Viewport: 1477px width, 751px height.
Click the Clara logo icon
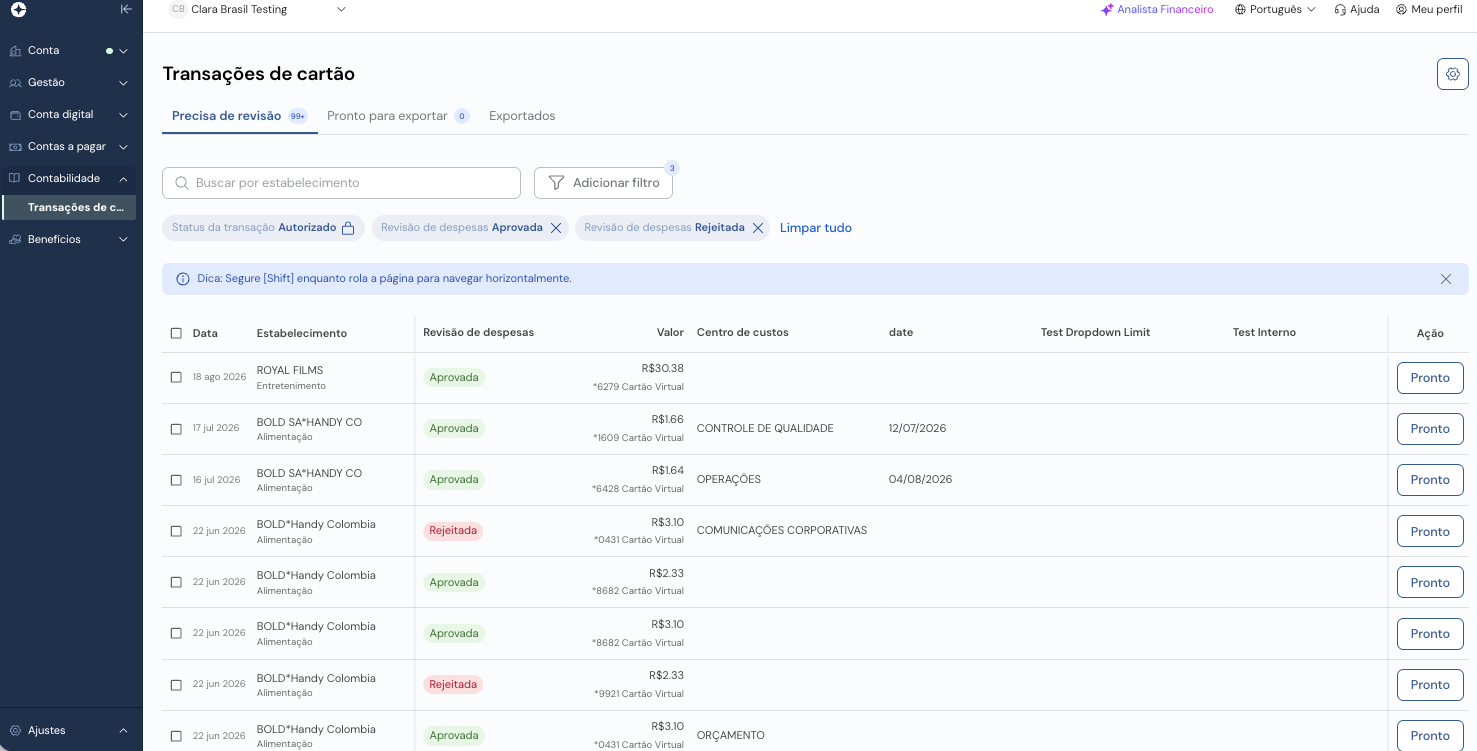click(x=18, y=9)
